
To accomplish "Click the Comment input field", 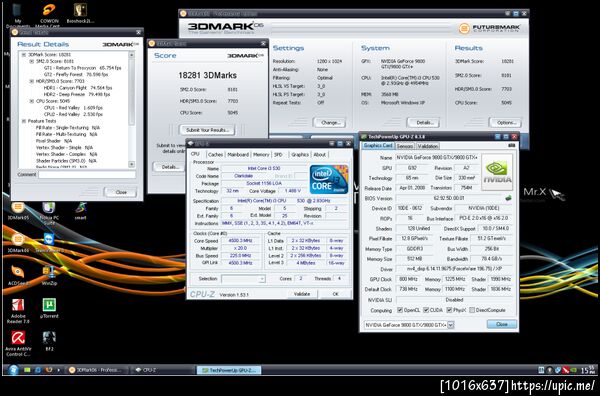I will [x=87, y=174].
